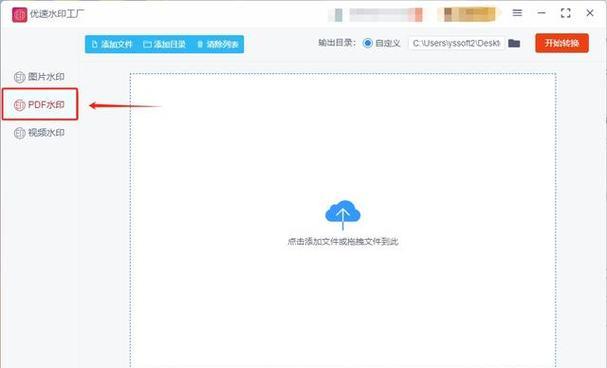Open the 图片水印 sidebar section
The image size is (607, 368).
click(x=39, y=77)
